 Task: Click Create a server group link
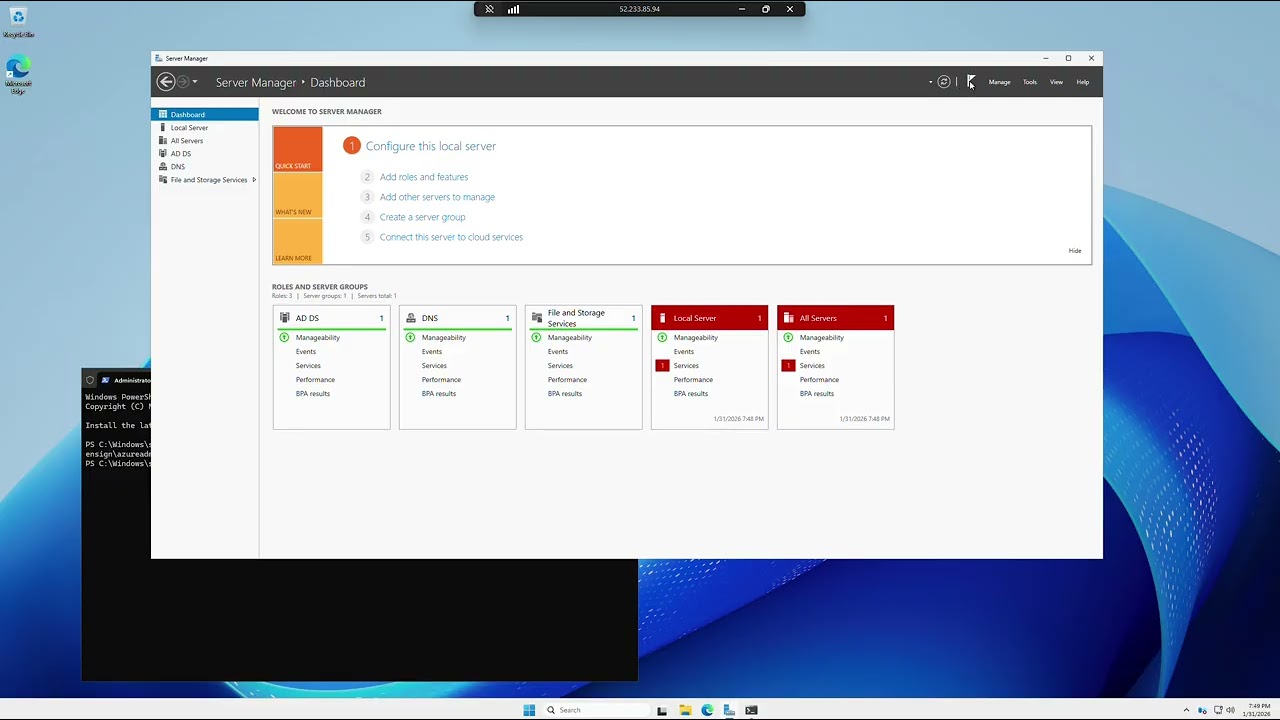[422, 217]
